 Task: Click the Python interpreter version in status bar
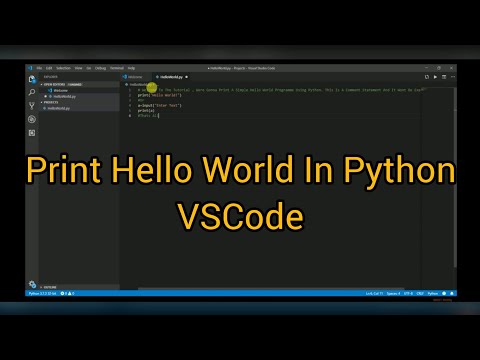42,293
